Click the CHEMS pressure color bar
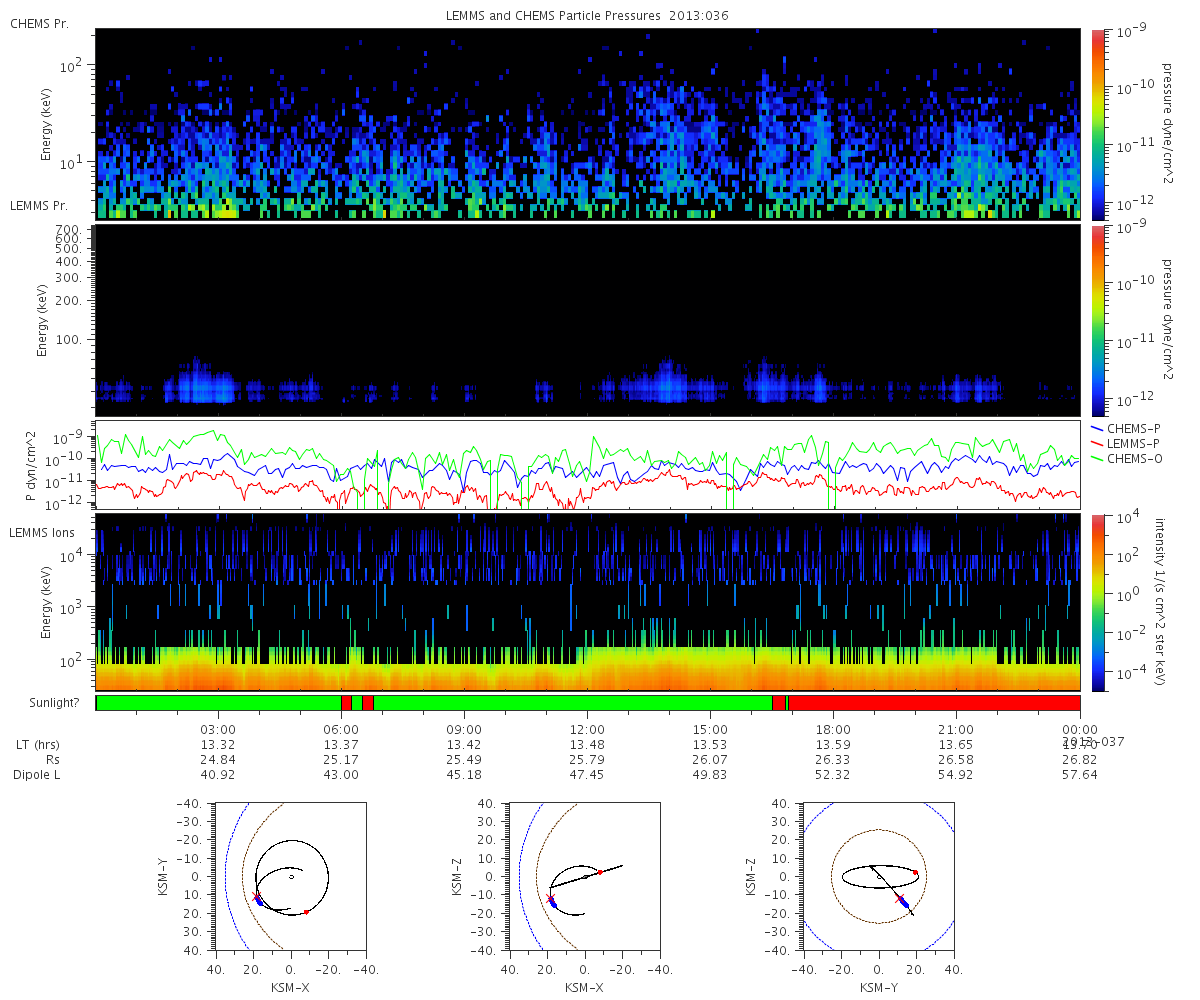 click(x=1097, y=123)
